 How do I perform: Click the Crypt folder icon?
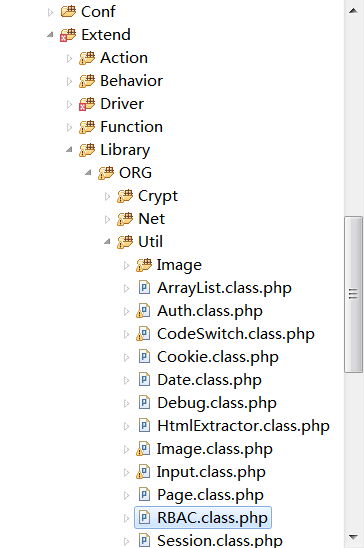coord(125,196)
